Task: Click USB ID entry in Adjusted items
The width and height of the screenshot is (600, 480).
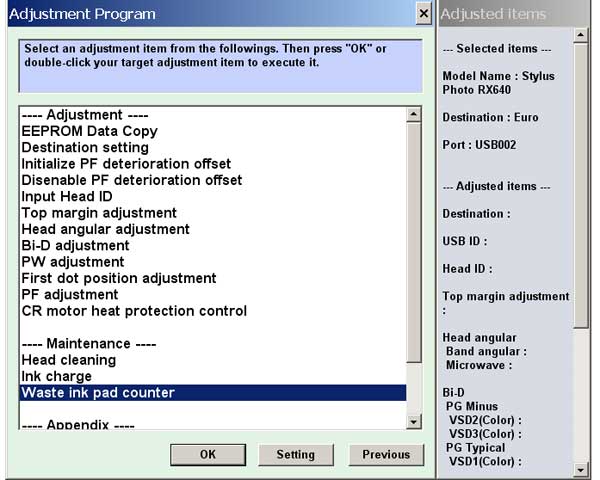Action: [465, 241]
